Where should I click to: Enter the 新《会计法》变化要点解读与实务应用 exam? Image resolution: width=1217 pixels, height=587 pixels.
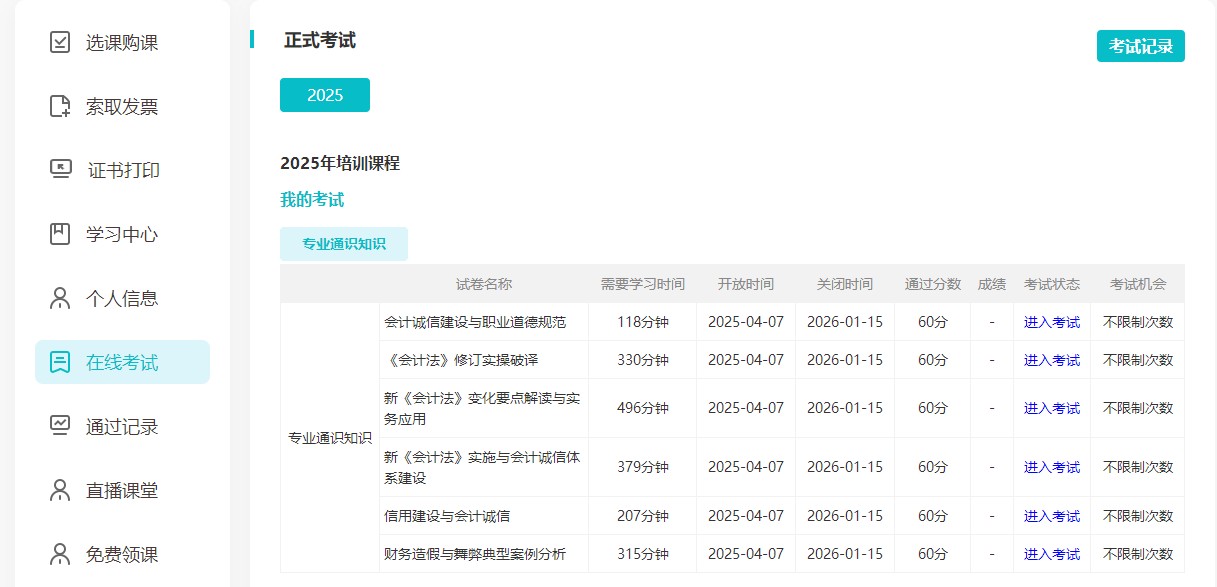tap(1051, 407)
